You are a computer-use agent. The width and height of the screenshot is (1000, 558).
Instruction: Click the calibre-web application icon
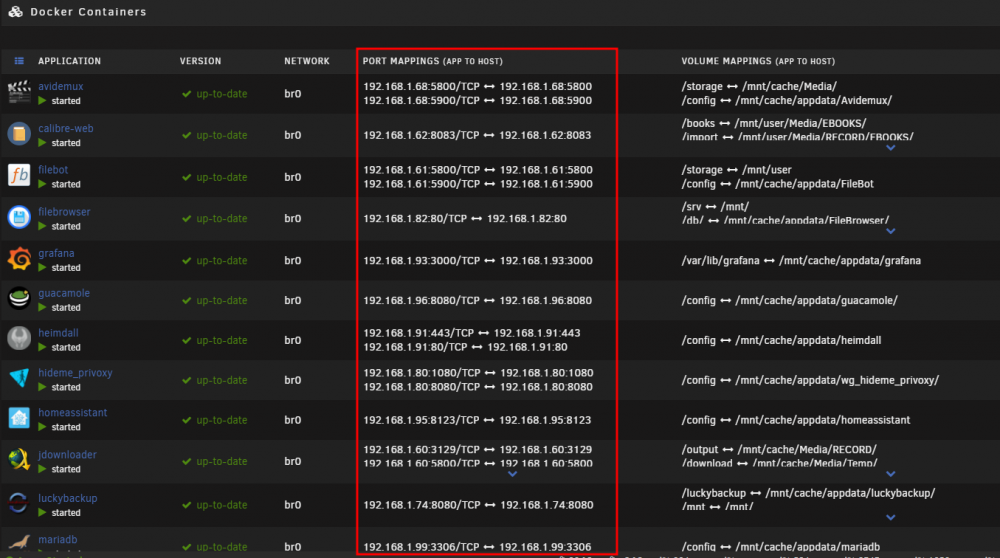[19, 134]
